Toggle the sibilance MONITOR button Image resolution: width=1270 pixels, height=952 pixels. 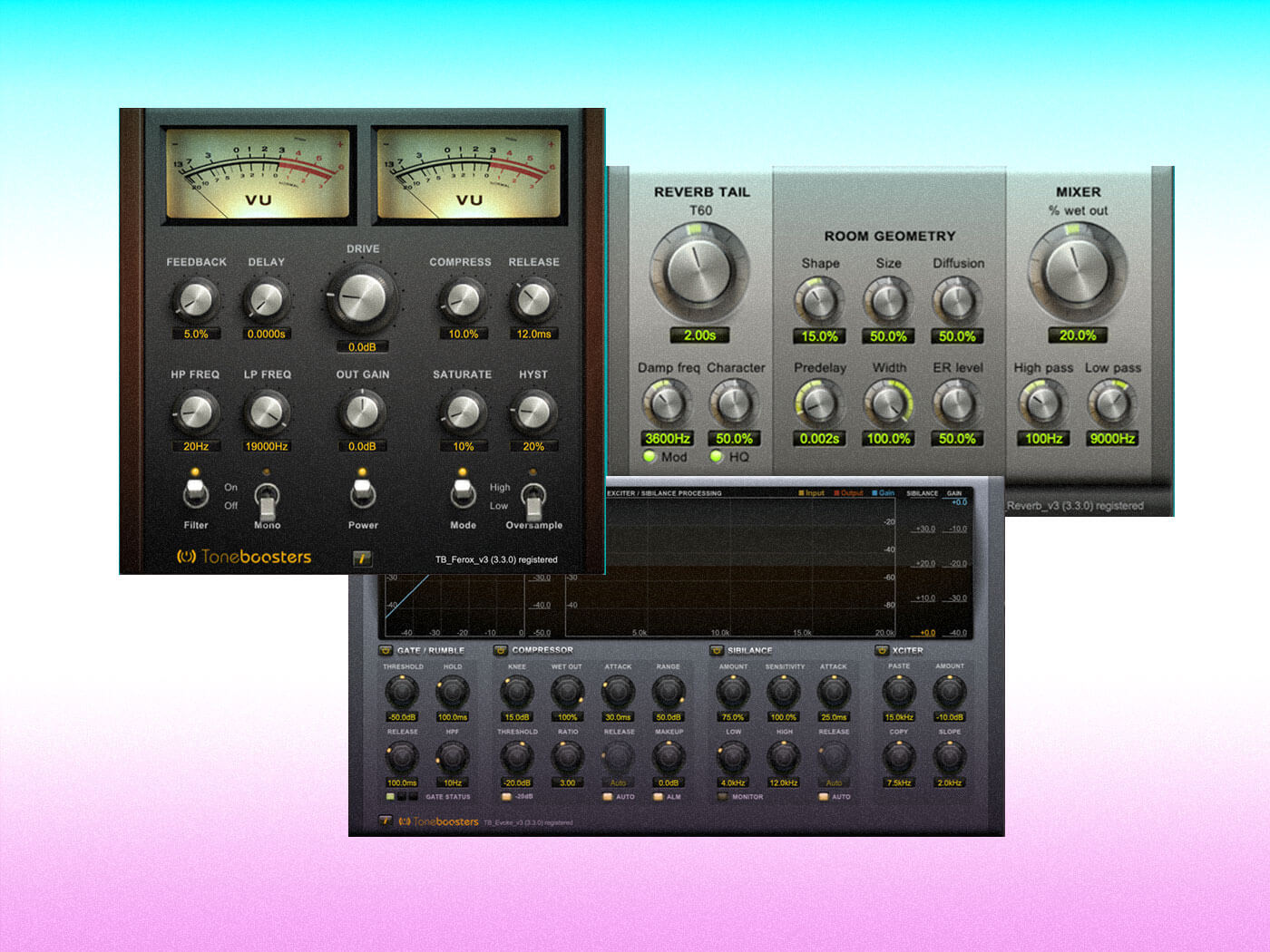[x=722, y=797]
